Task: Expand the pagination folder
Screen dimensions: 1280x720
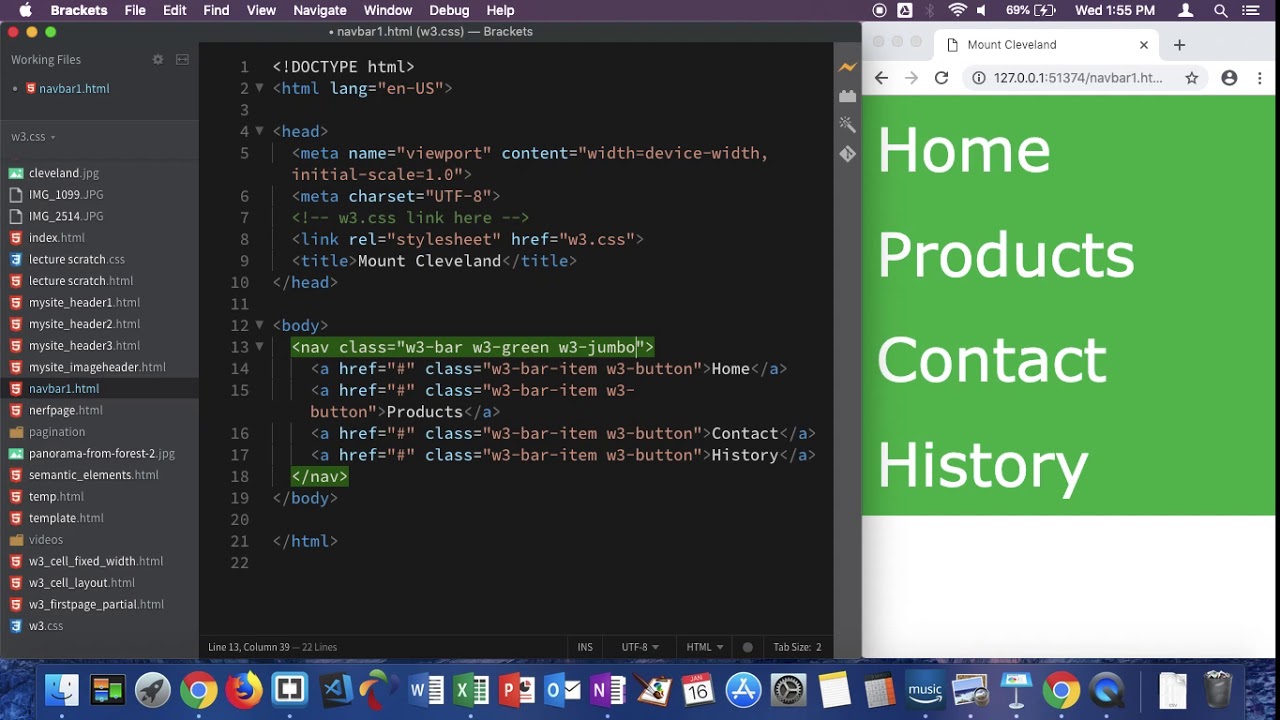Action: pos(57,432)
